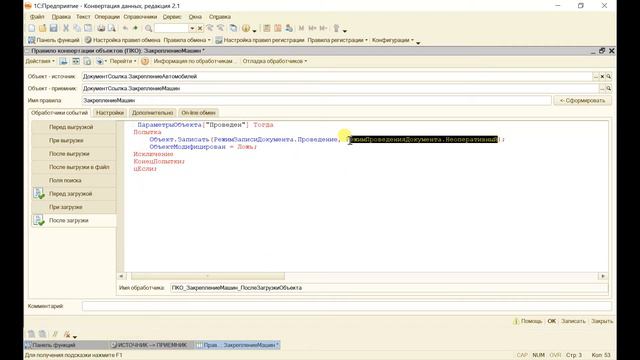Switch to the Дополнительно tab
Image resolution: width=640 pixels, height=360 pixels.
(x=152, y=113)
